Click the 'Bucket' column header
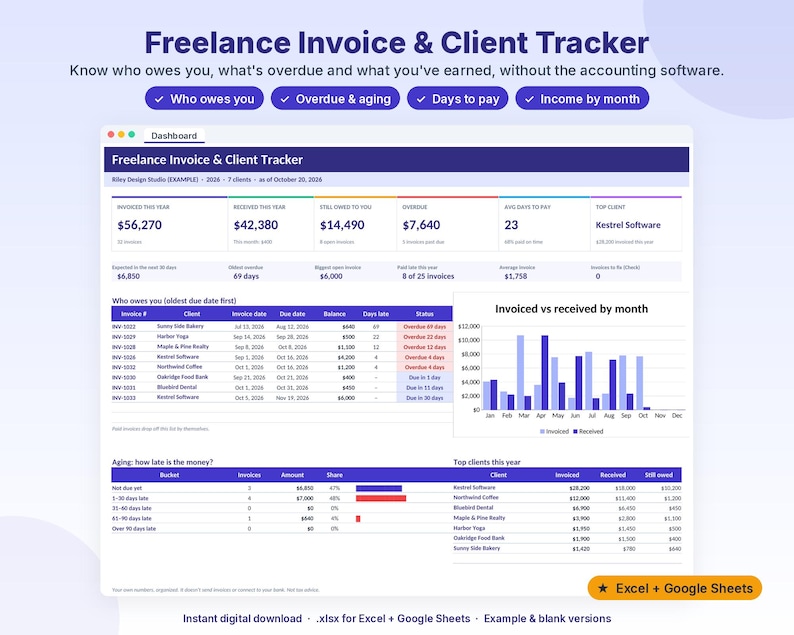 point(170,475)
